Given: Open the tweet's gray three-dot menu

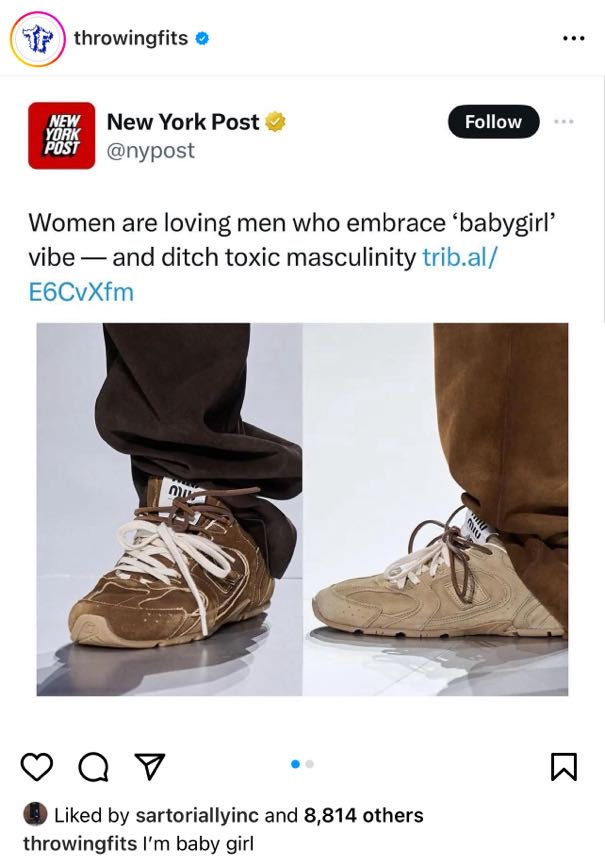Looking at the screenshot, I should 564,121.
